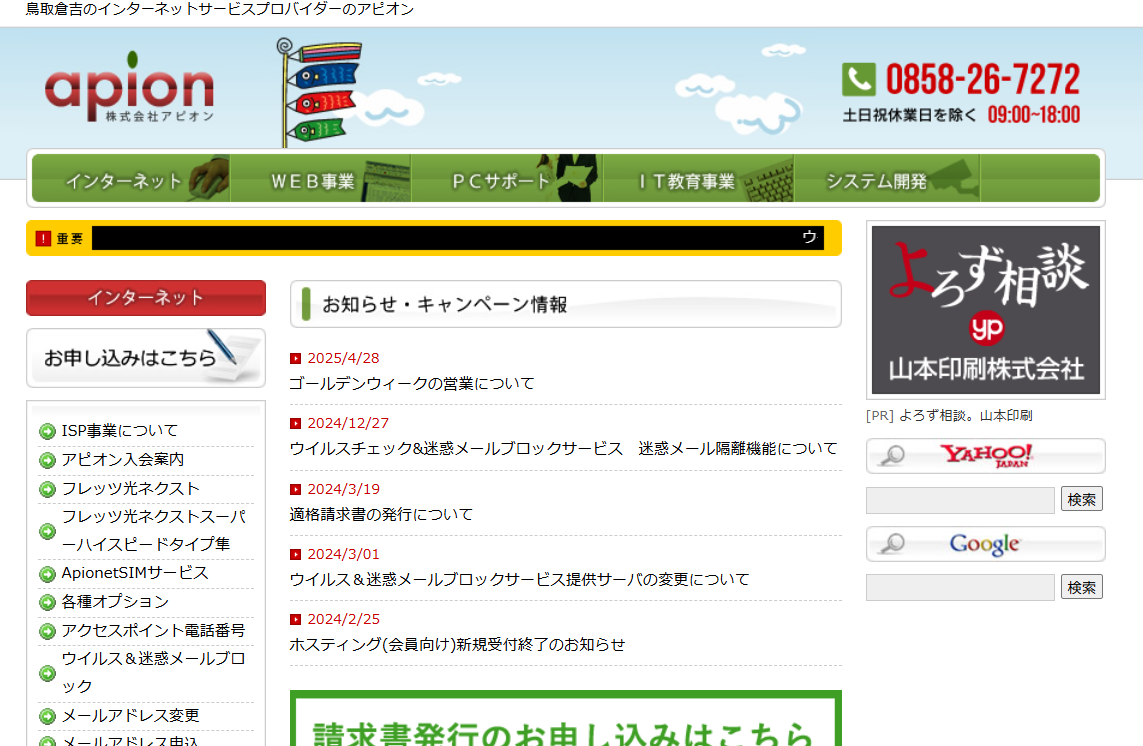1143x746 pixels.
Task: Click the red インターネット button
Action: tap(145, 298)
